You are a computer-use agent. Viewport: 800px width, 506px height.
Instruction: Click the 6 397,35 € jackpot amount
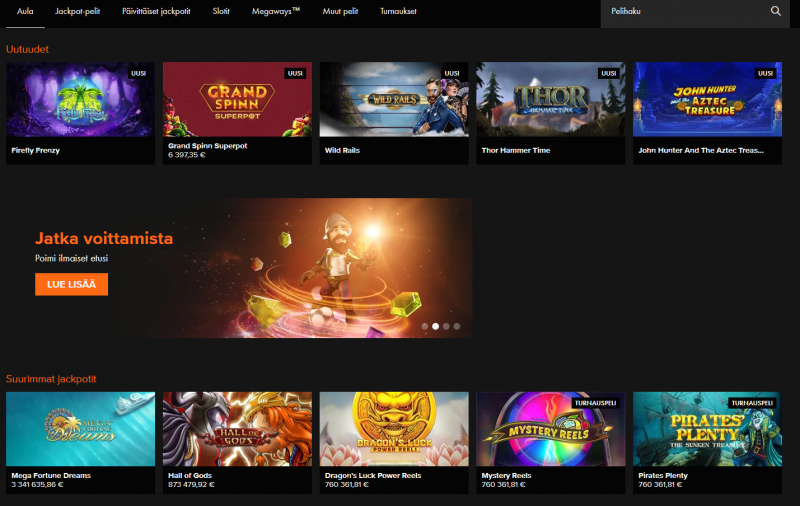tap(187, 155)
